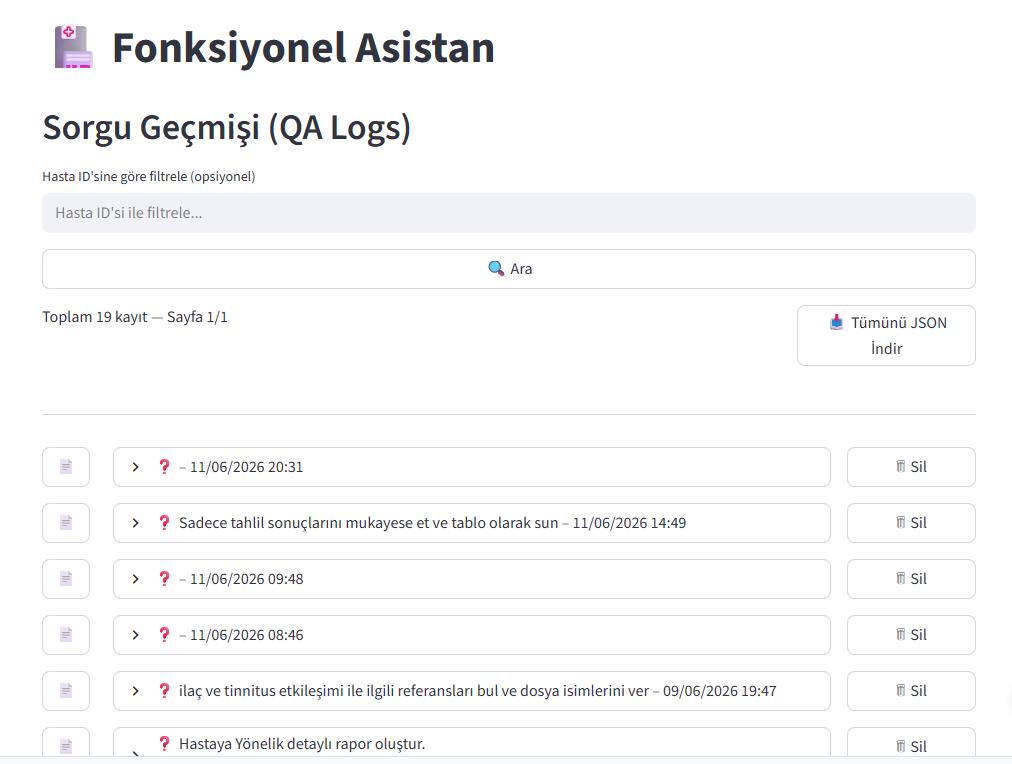This screenshot has height=764, width=1012.
Task: Click the 'Toplam 19 kayıt — Sayfa 1/1' text
Action: coord(135,317)
